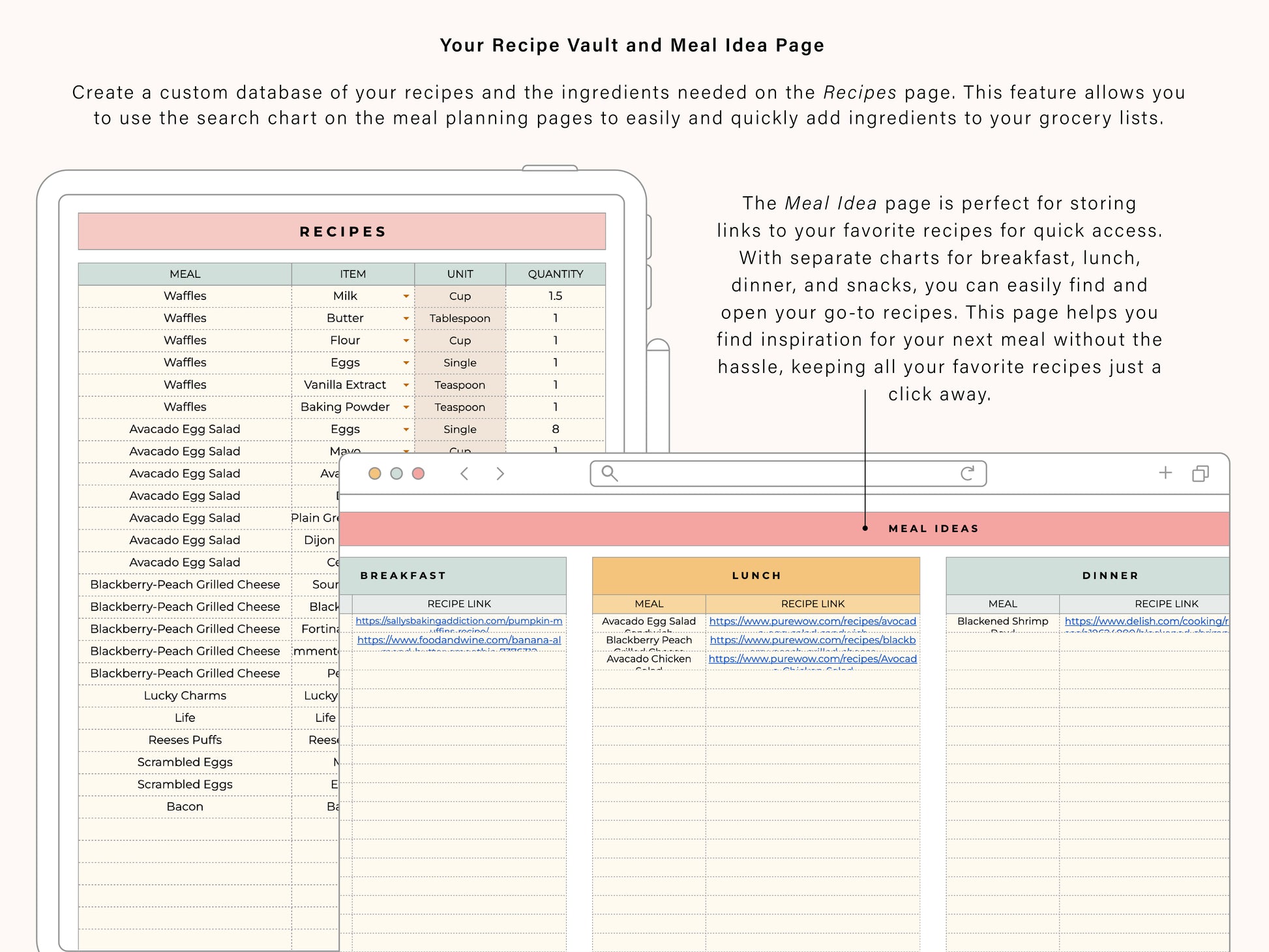The image size is (1269, 952).
Task: Click the red window dot
Action: click(x=419, y=474)
